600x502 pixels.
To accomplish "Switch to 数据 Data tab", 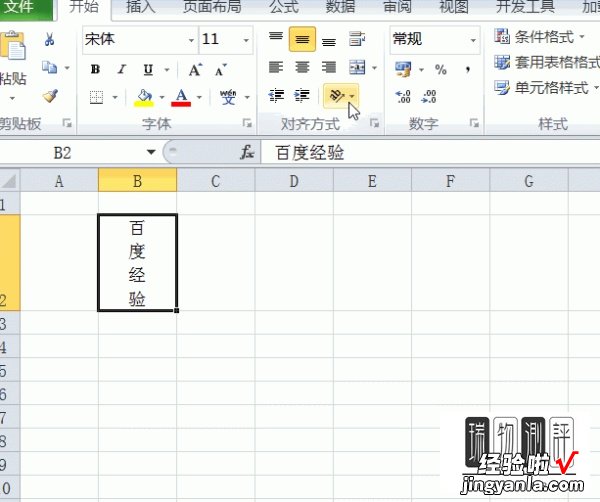I will [x=340, y=7].
